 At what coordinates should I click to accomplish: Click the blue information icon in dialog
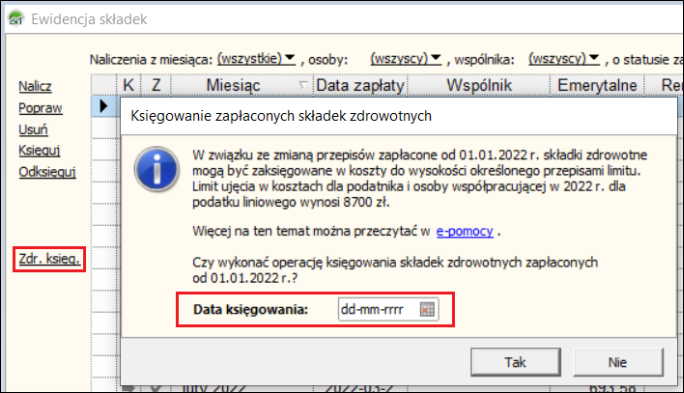click(x=157, y=169)
